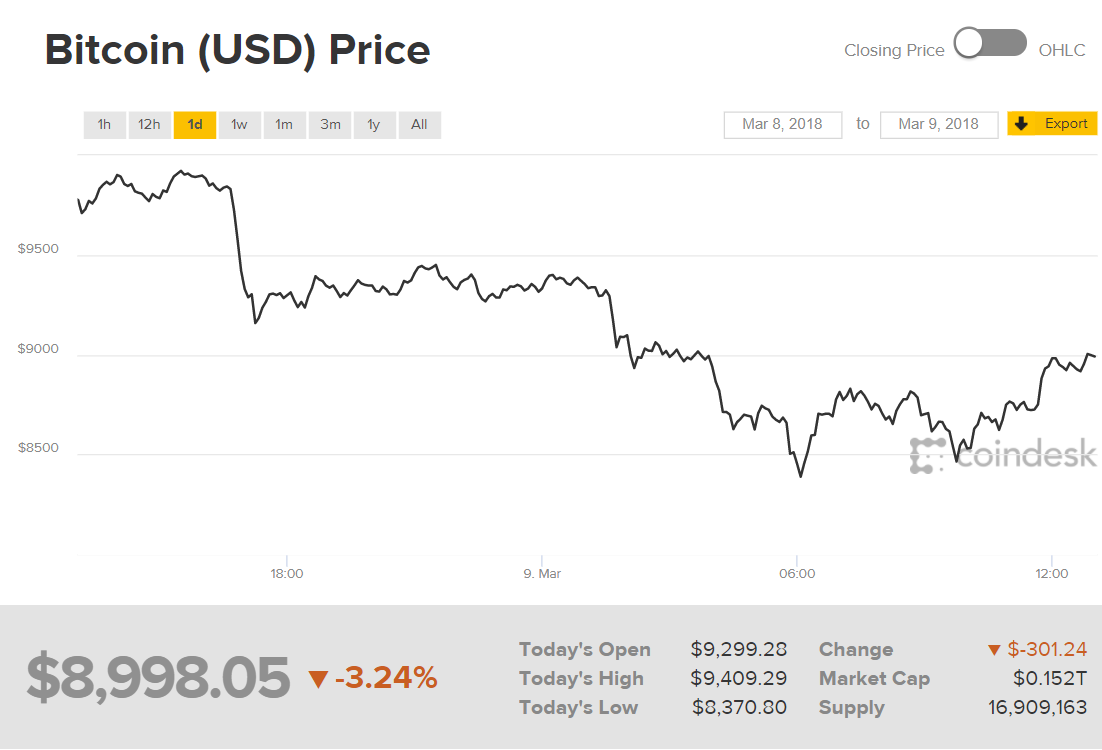This screenshot has height=750, width=1102.
Task: Select the 1y time range
Action: 374,124
